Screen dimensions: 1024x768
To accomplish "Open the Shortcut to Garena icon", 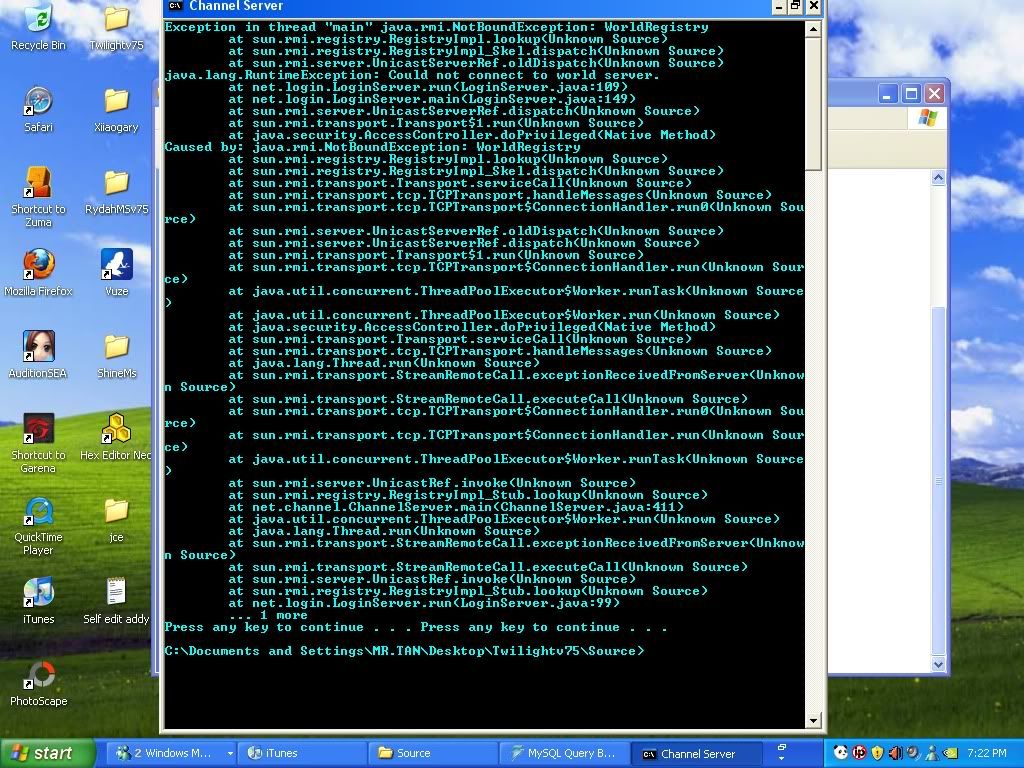I will pyautogui.click(x=38, y=430).
